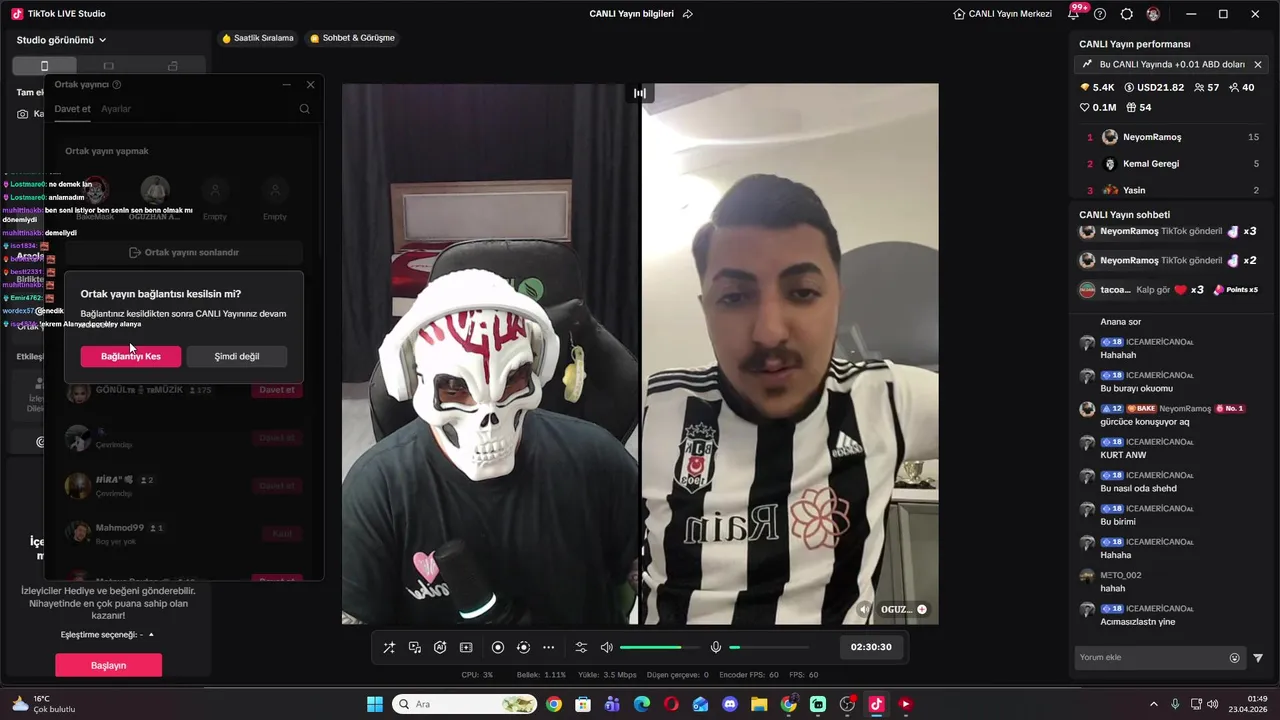The image size is (1280, 720).
Task: Dismiss dialog with Şimdi değil
Action: point(237,356)
